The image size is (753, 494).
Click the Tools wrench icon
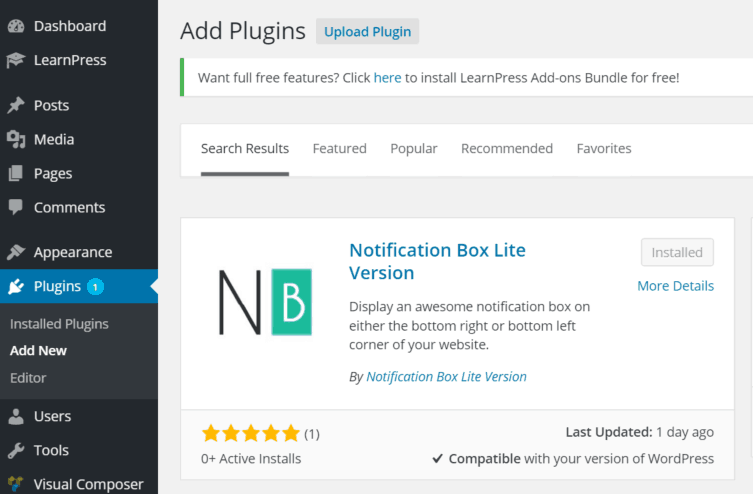[16, 450]
